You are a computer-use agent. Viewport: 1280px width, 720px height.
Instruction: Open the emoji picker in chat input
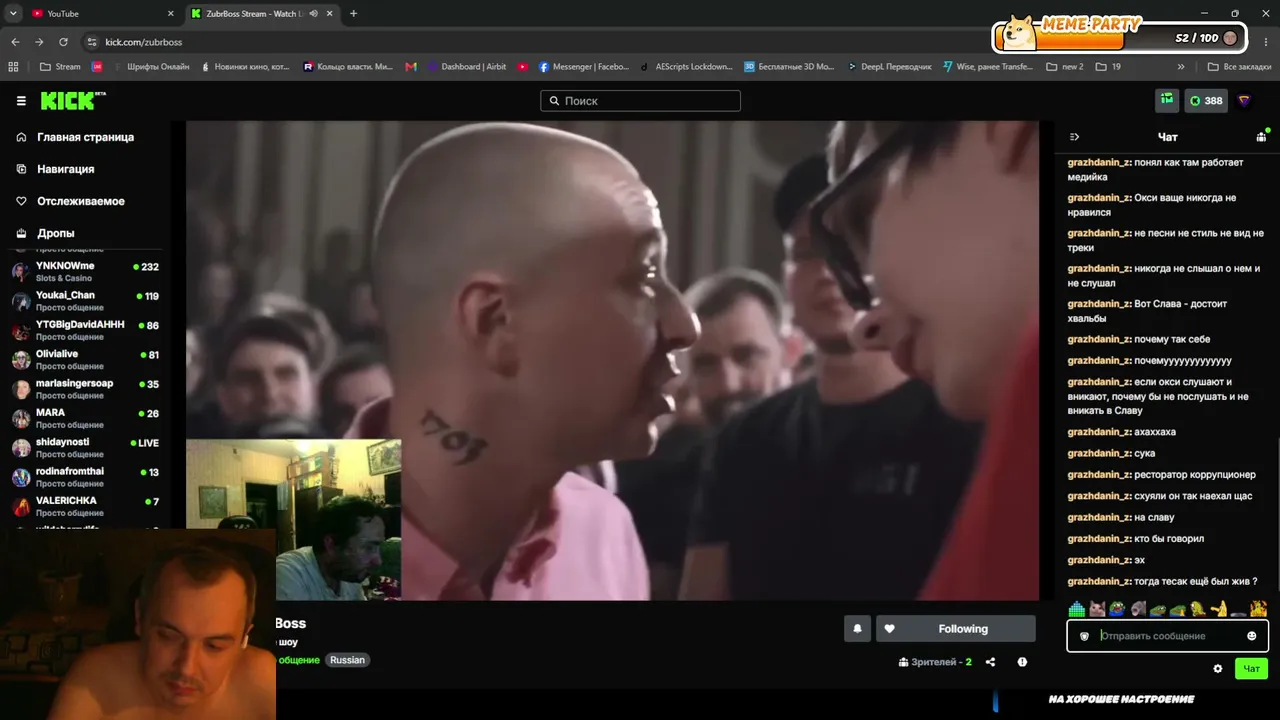tap(1252, 636)
